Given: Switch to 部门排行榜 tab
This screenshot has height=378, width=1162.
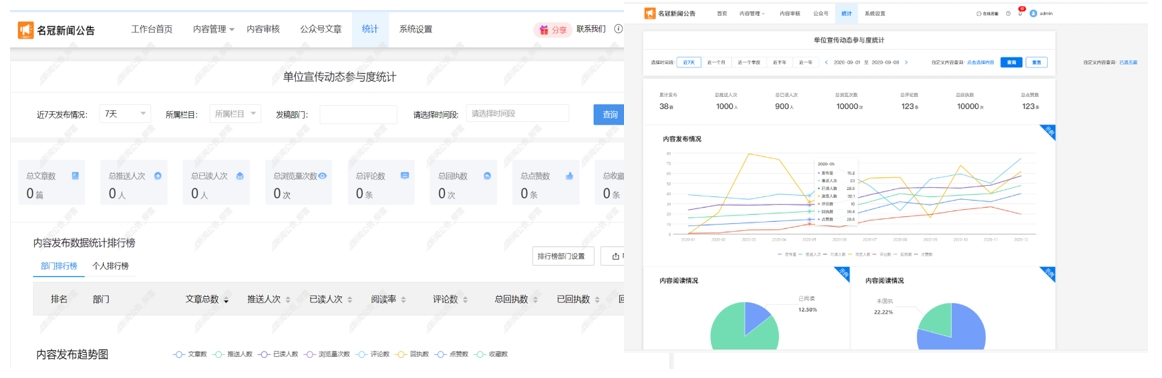Looking at the screenshot, I should click(x=59, y=265).
